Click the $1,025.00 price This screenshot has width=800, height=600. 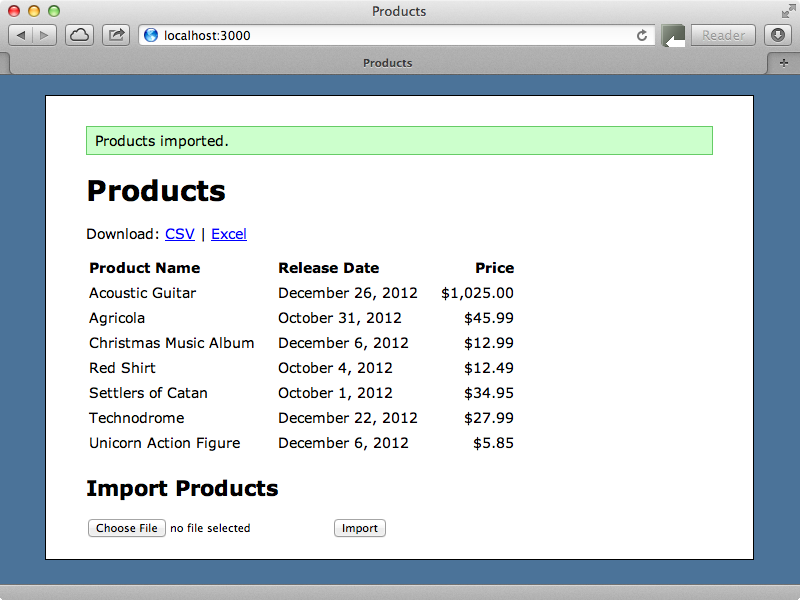click(478, 293)
